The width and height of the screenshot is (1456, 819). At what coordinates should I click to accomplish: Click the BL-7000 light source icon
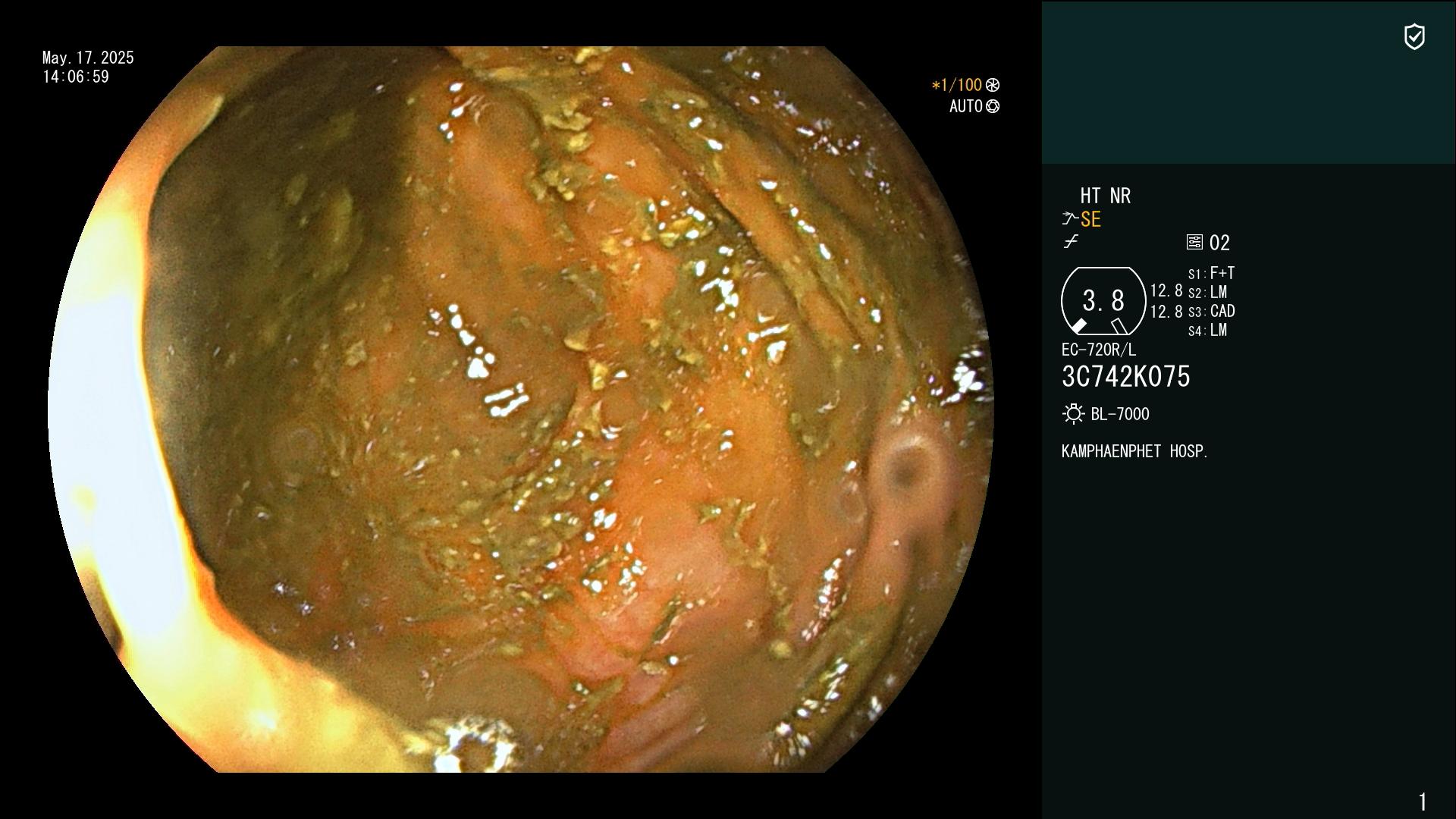[x=1073, y=414]
